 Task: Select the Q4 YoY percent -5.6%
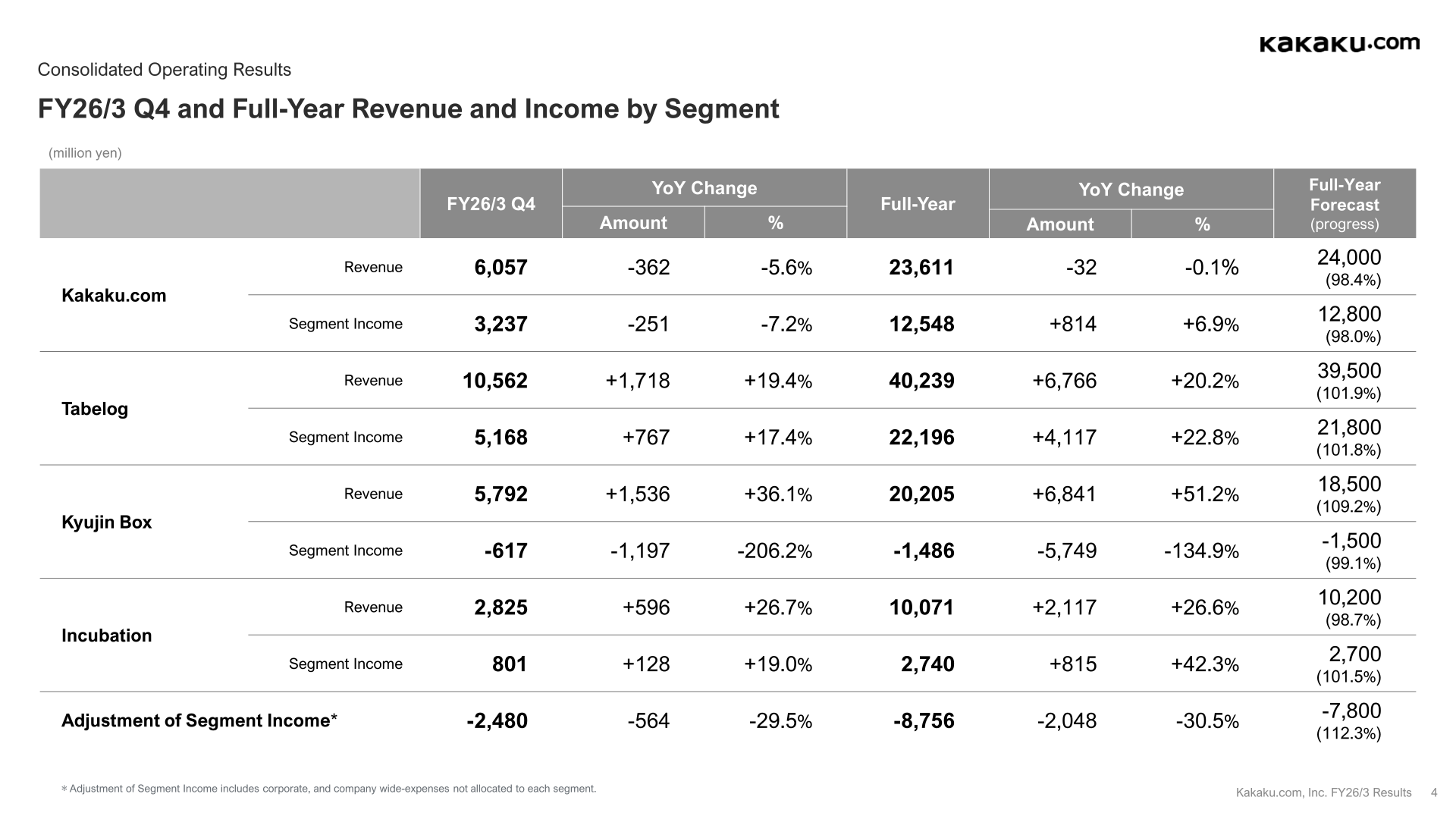[x=786, y=267]
